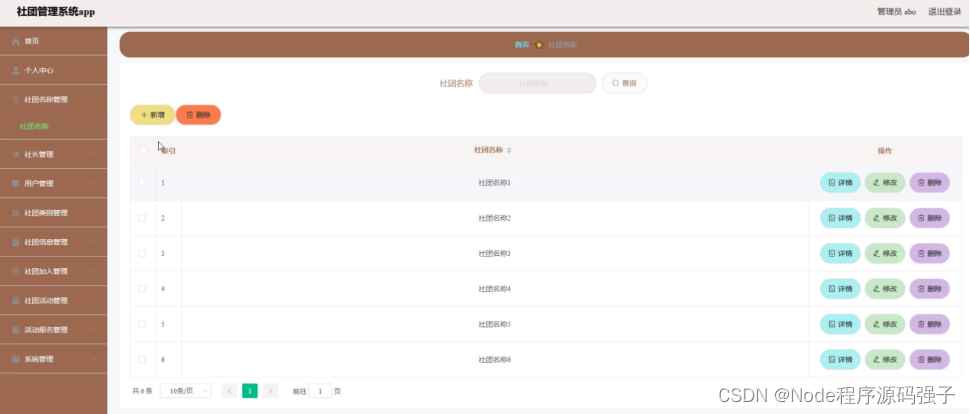Click the sort arrows on 社团名称 column header
The height and width of the screenshot is (414, 970).
509,150
